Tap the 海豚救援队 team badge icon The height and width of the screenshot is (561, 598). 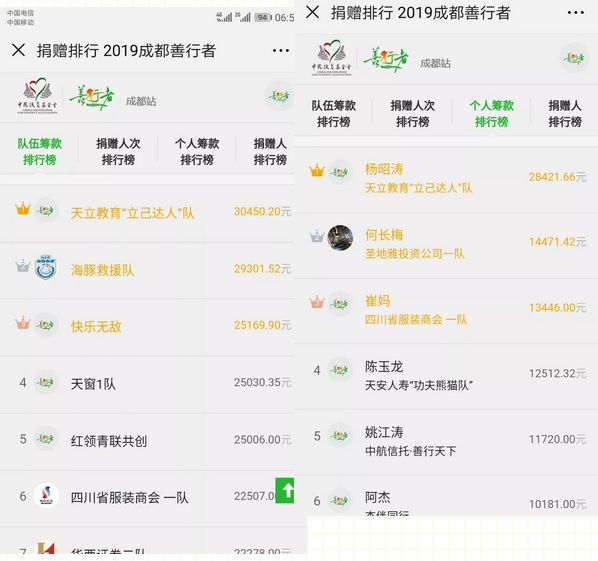pos(46,268)
